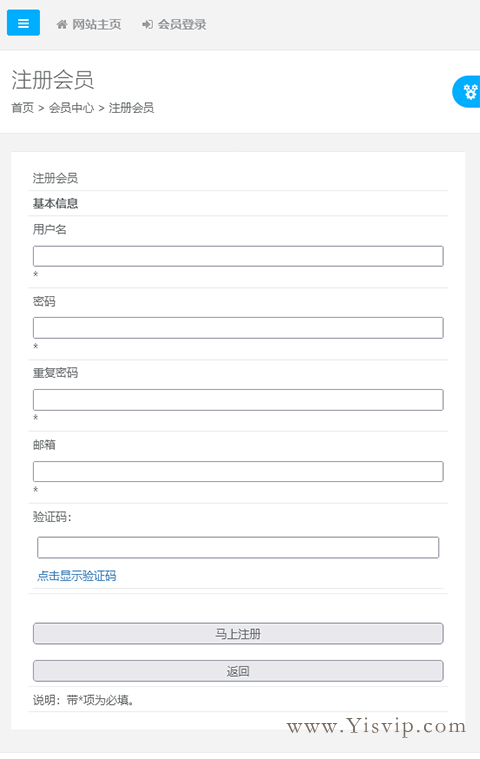
Task: Click the home icon beside 网站主页
Action: 62,24
